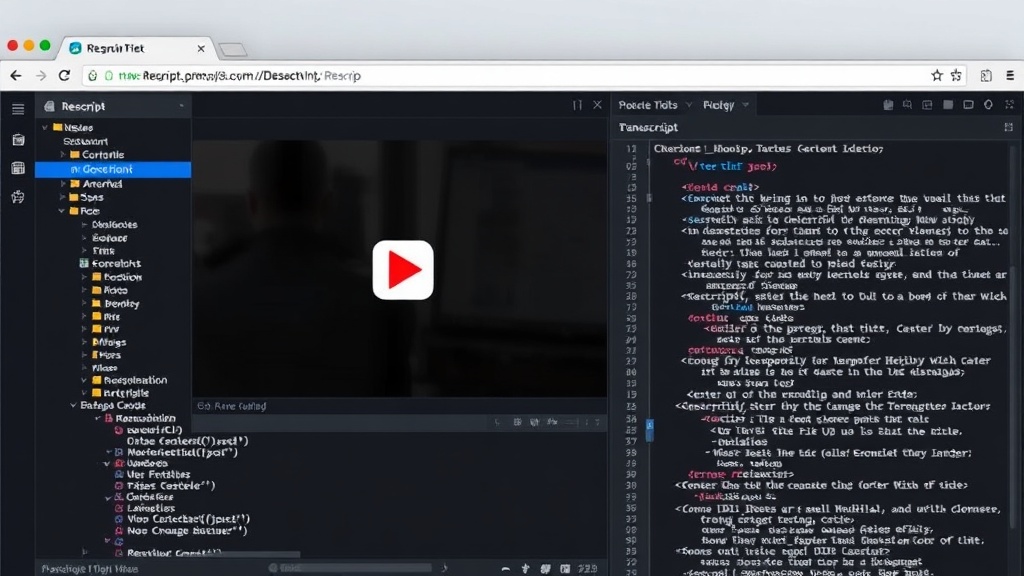
Task: Expand the Spas folder
Action: (x=63, y=197)
